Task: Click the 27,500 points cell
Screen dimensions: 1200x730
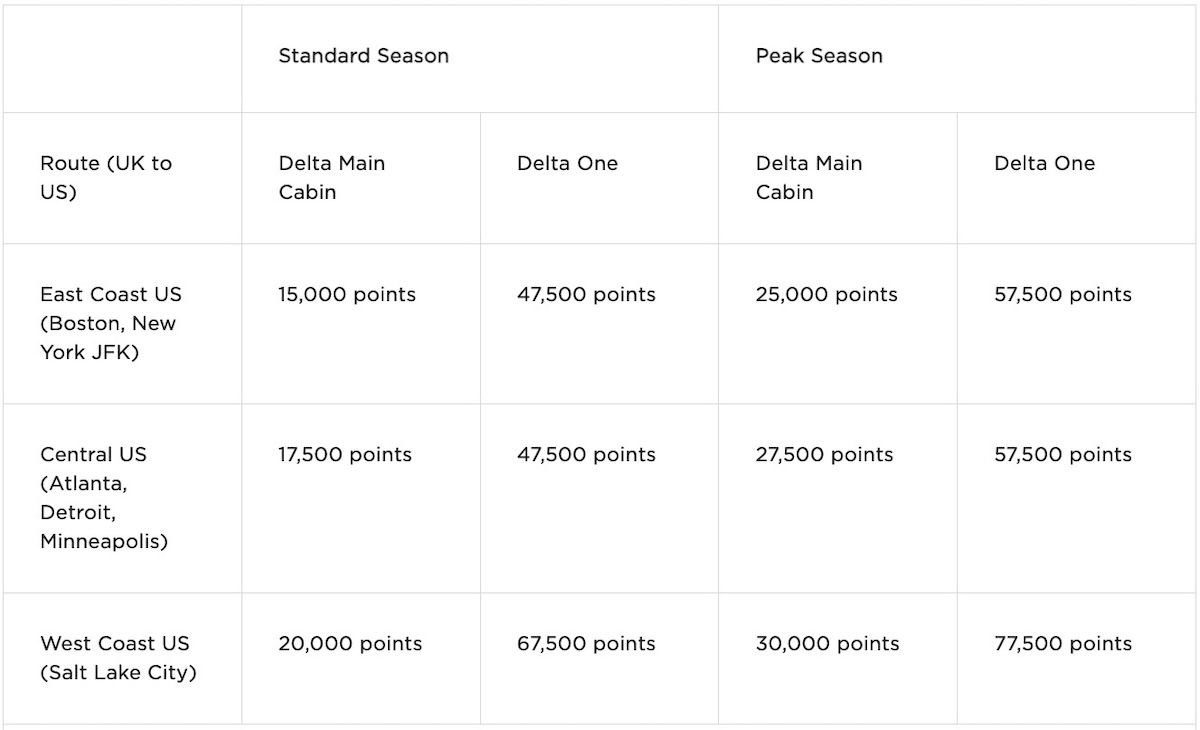Action: (825, 455)
